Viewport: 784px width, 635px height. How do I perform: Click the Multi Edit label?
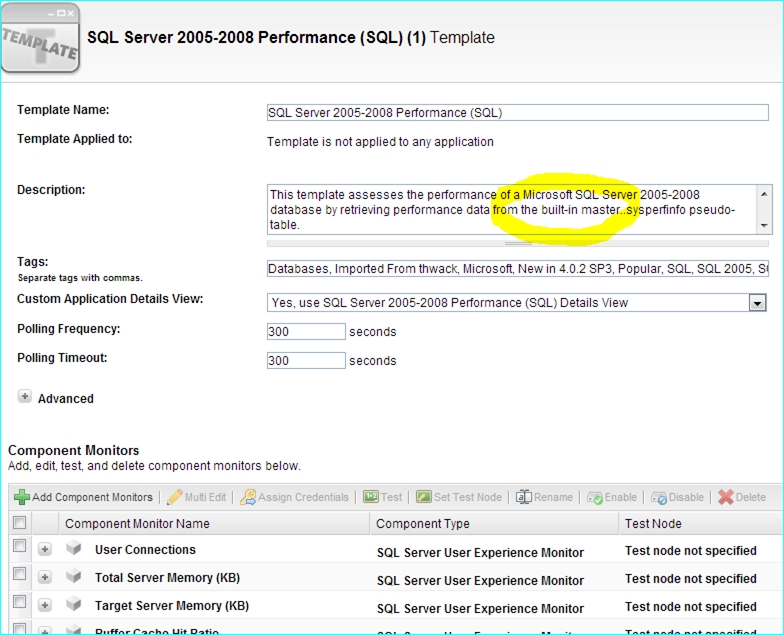click(x=206, y=497)
